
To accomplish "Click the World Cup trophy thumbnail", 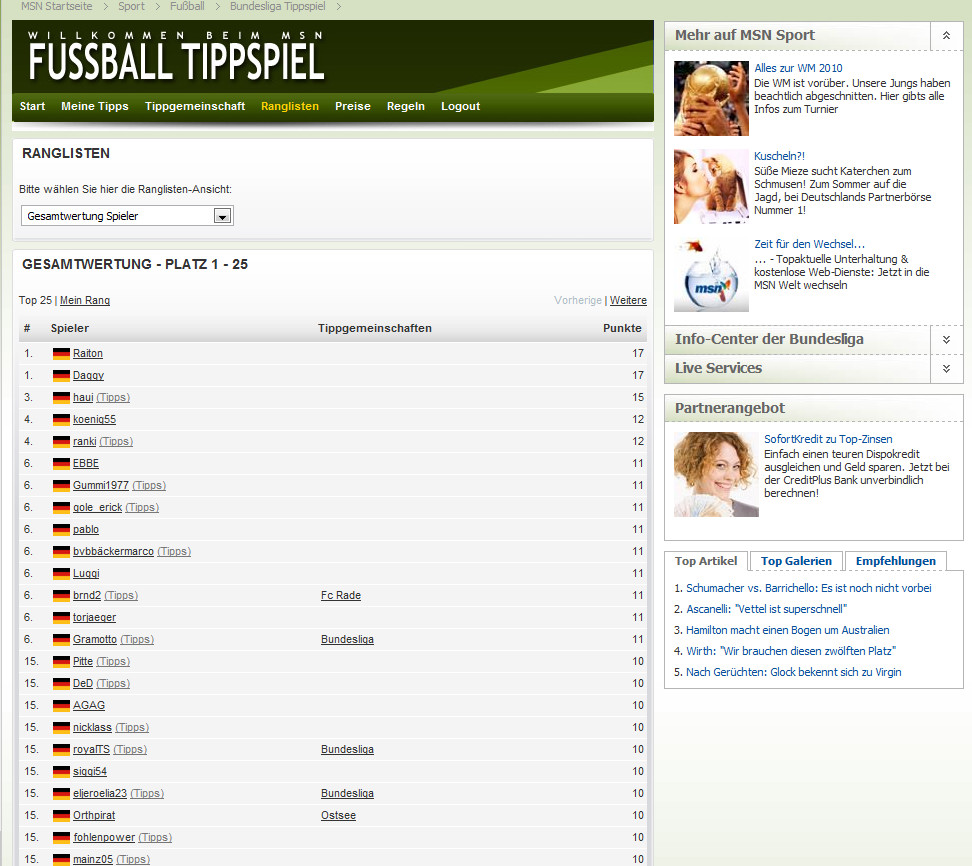I will coord(711,98).
